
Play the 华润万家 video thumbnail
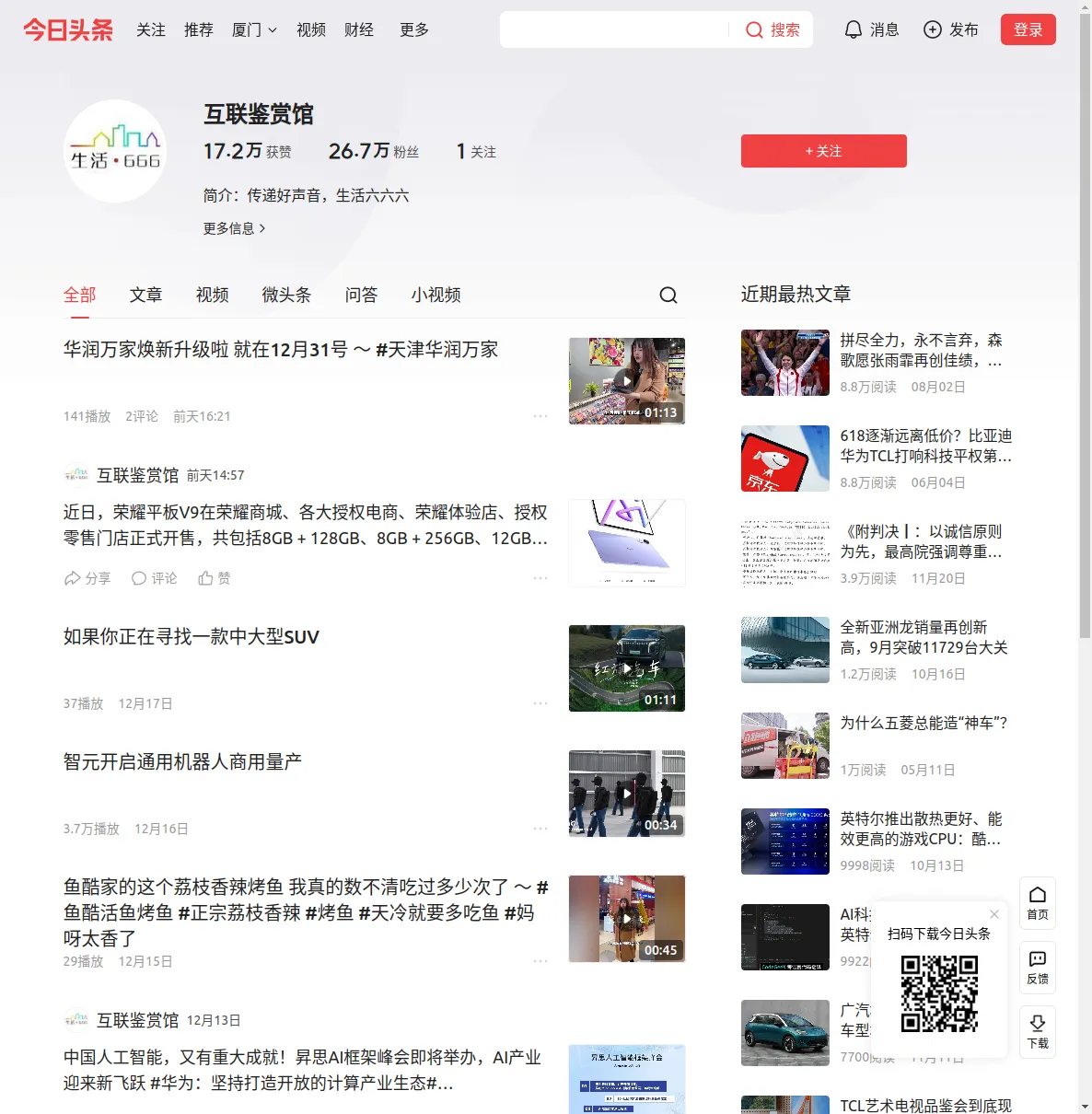point(627,381)
